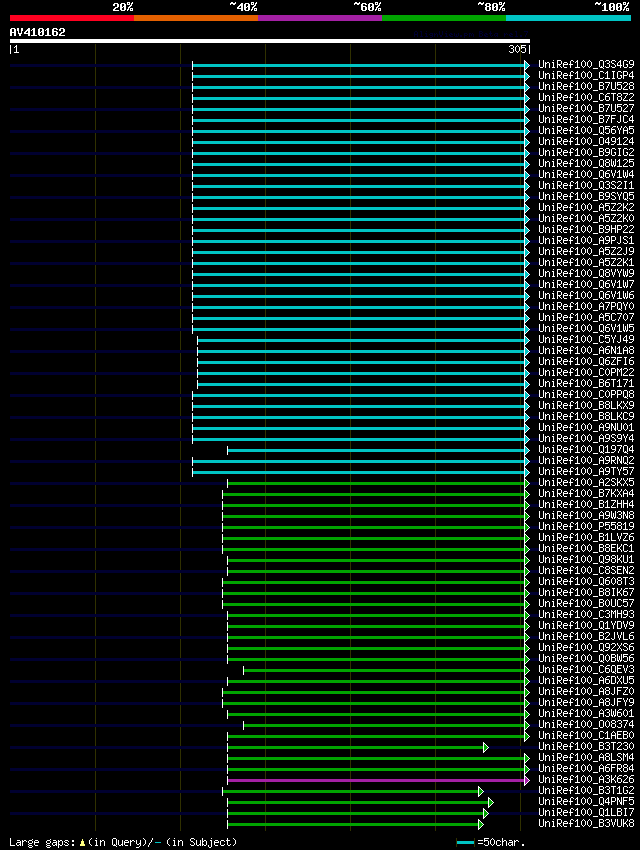Image resolution: width=640 pixels, height=850 pixels.
Task: Select UniRef100_O49124 hit name
Action: pyautogui.click(x=586, y=141)
